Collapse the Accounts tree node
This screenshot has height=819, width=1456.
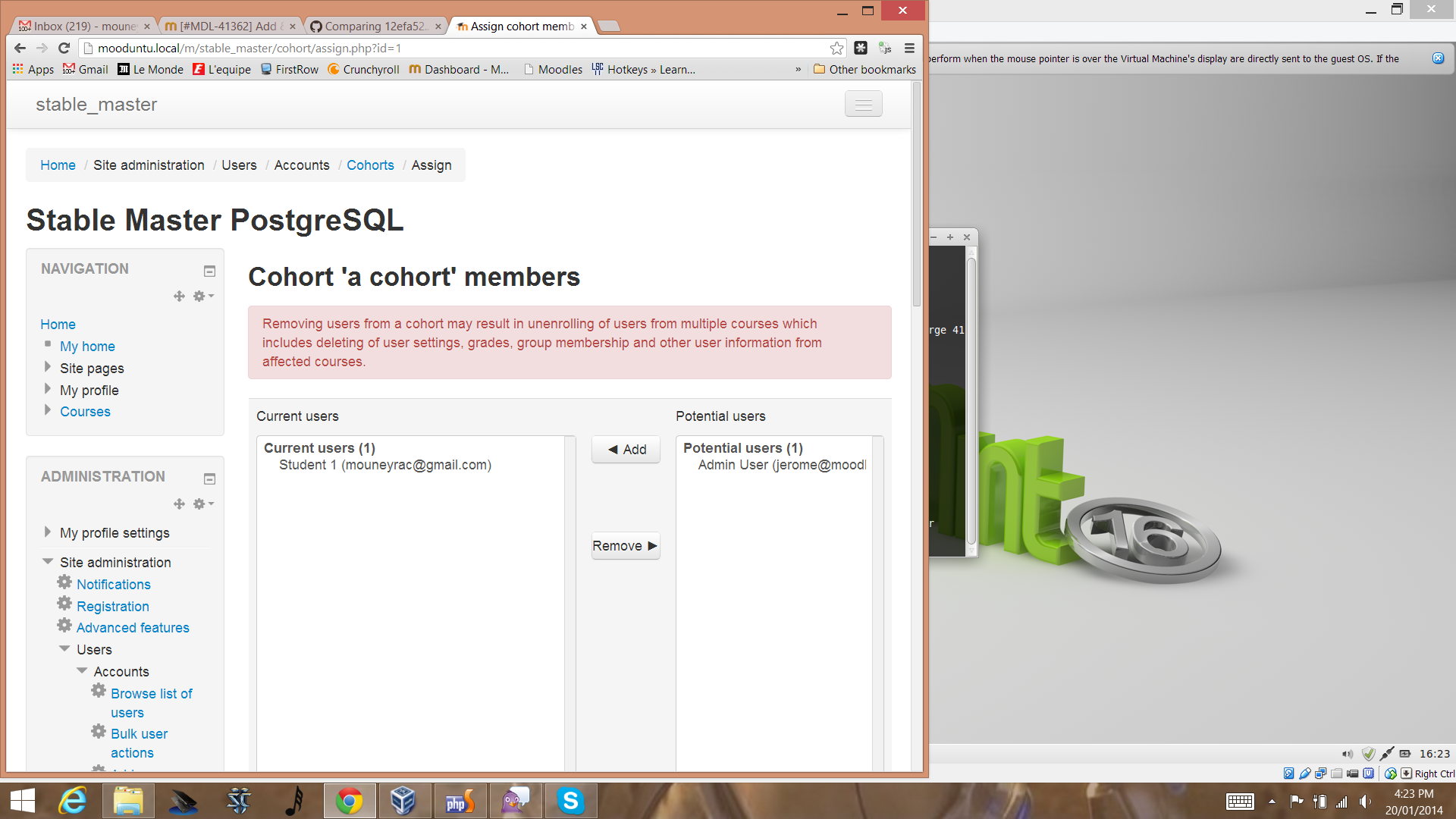(82, 670)
